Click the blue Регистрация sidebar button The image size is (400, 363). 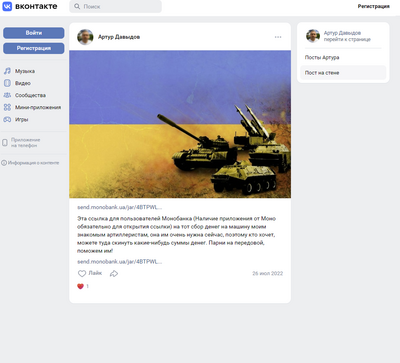point(34,48)
